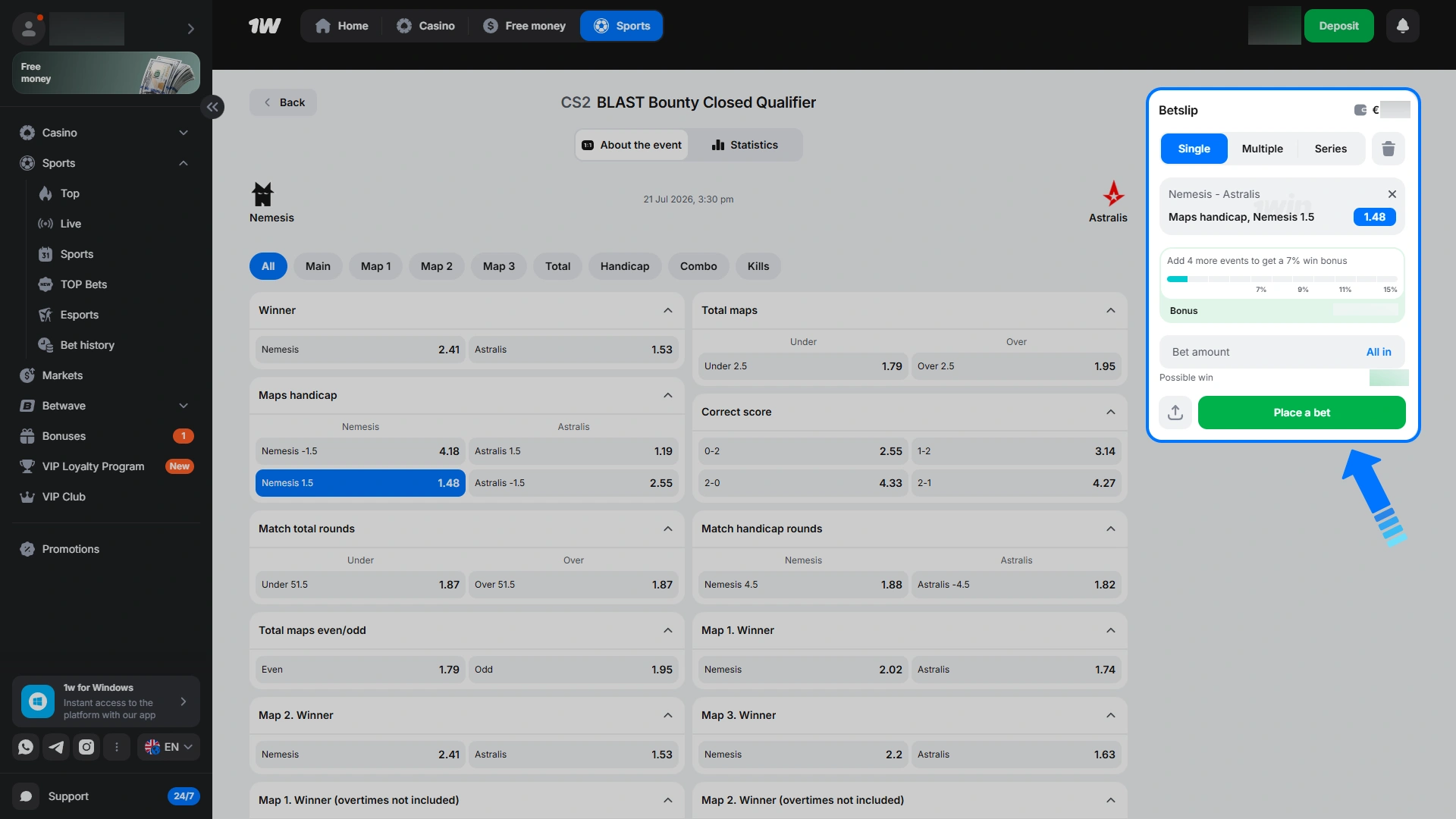The height and width of the screenshot is (819, 1456).
Task: Select Single bet type
Action: click(x=1194, y=149)
